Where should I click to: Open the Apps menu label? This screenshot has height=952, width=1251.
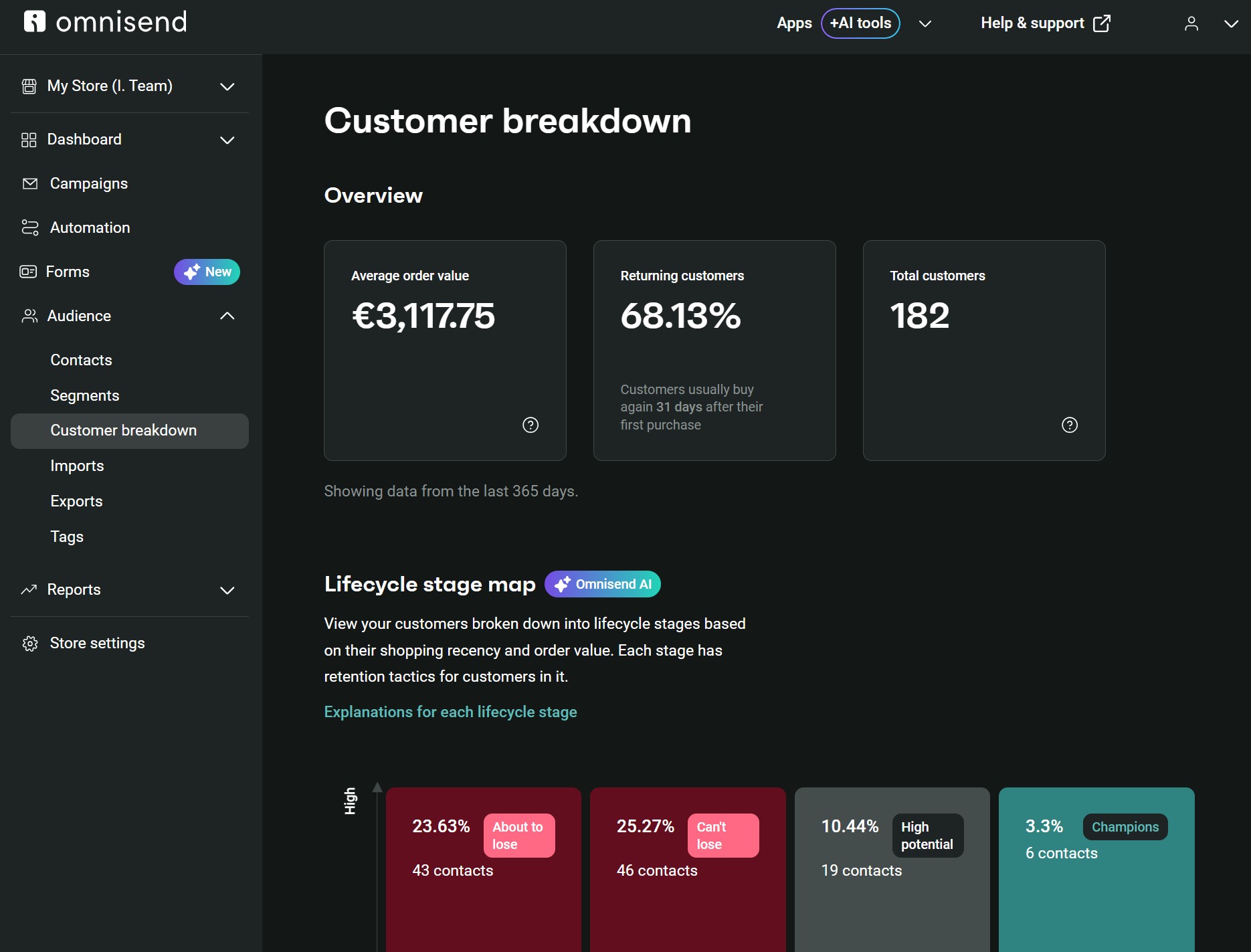[x=794, y=23]
